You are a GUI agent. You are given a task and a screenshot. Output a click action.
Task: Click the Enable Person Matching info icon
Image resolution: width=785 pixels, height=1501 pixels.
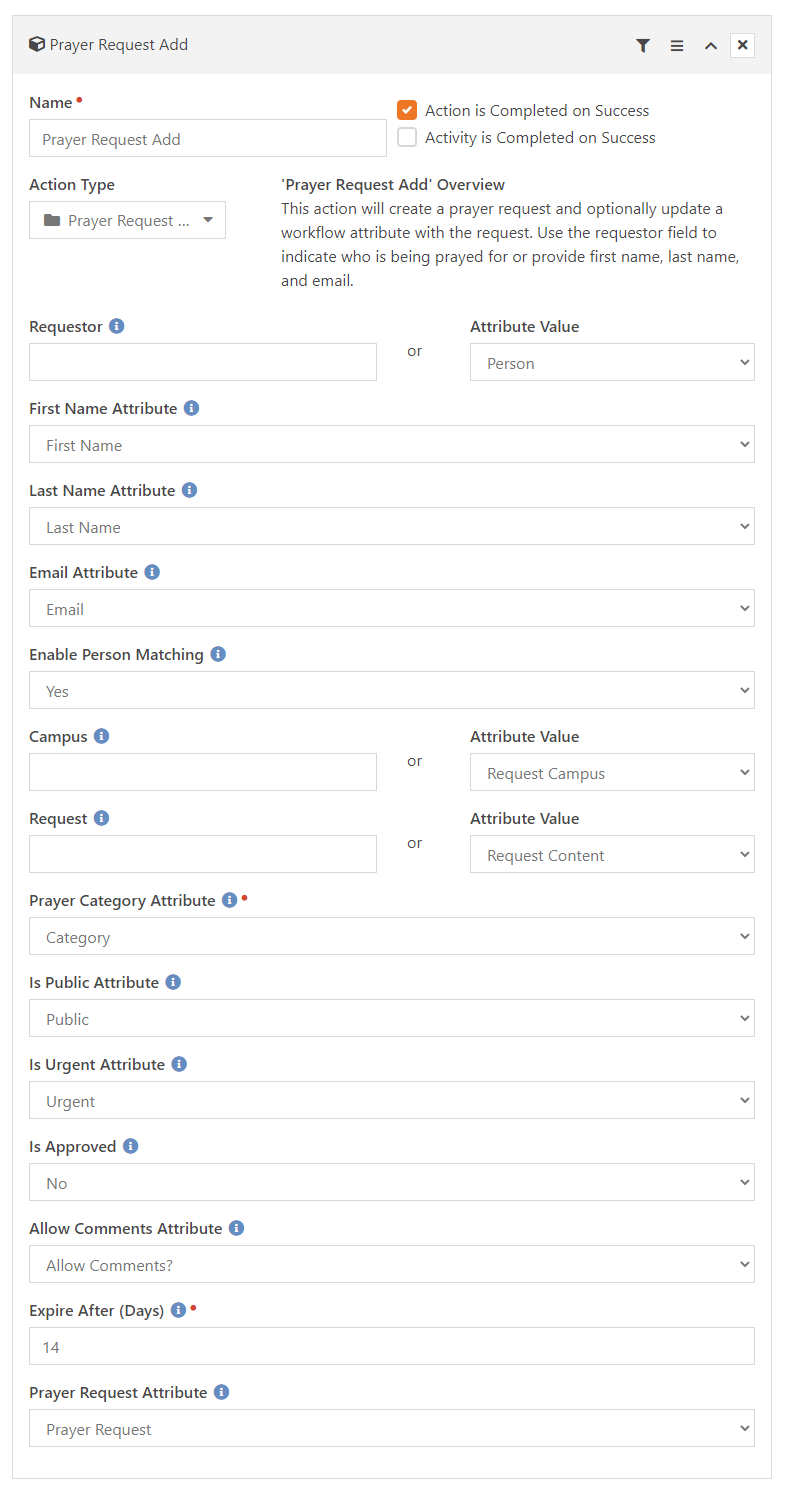[218, 654]
